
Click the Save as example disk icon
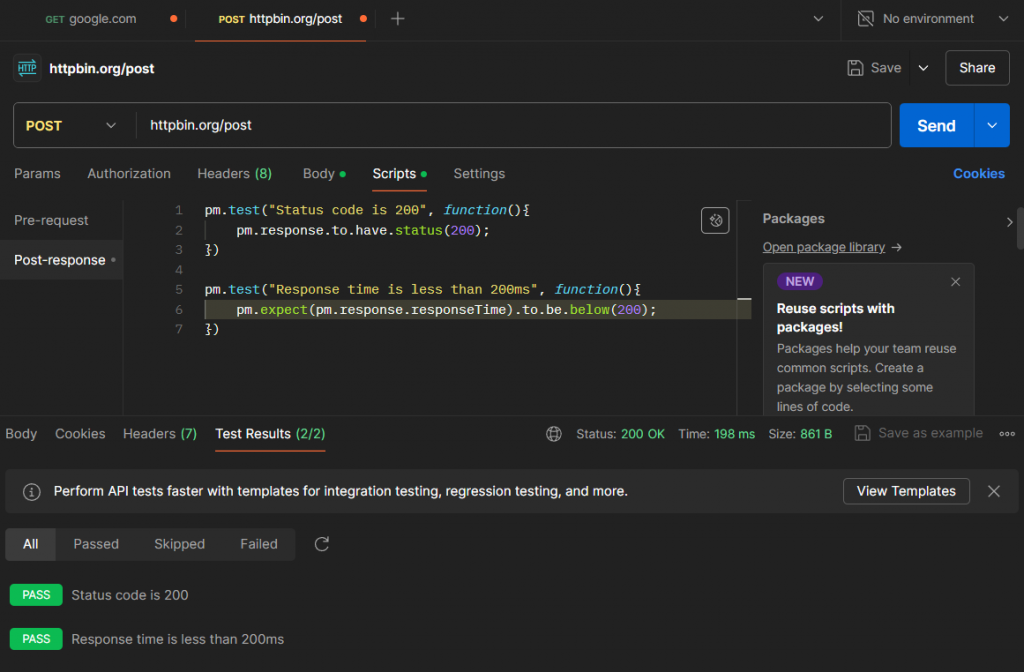[x=862, y=433]
